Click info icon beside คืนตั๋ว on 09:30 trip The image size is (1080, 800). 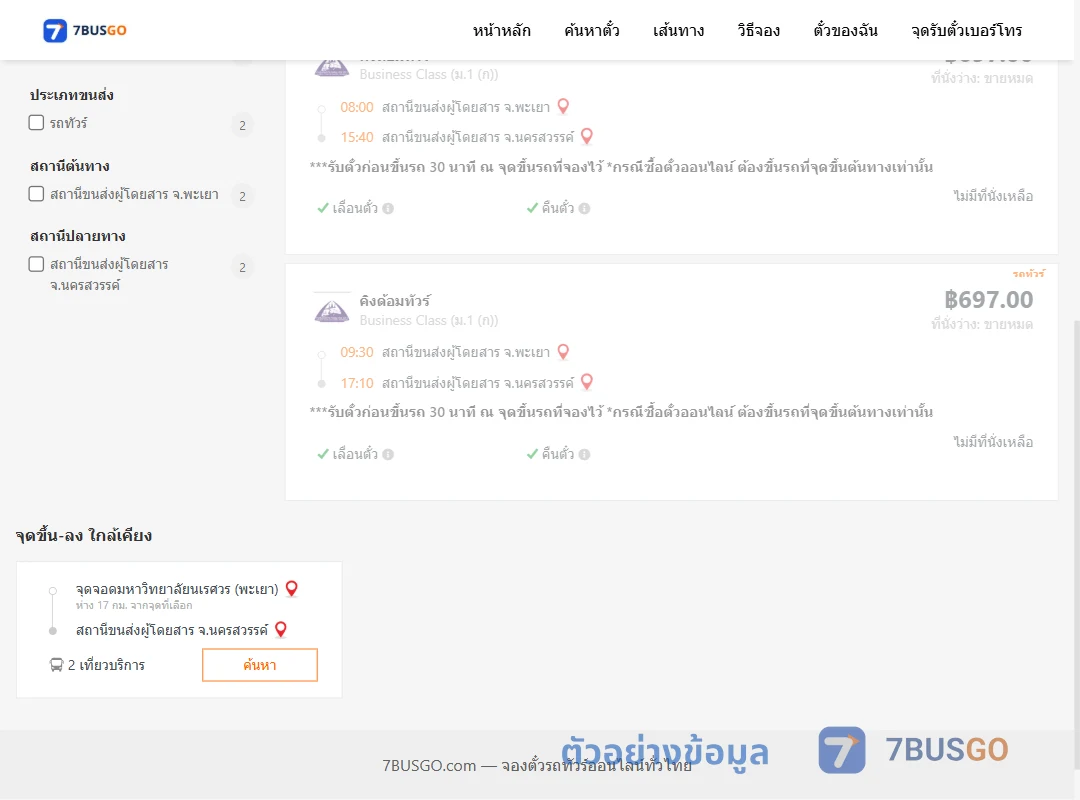584,454
